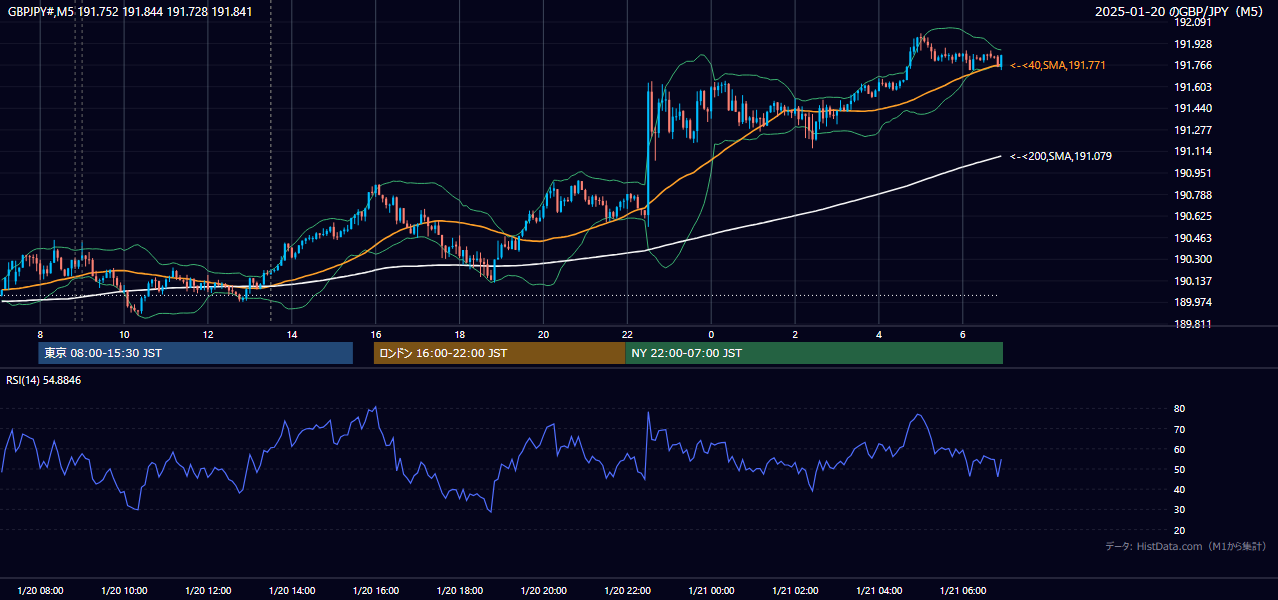Click the 1/21 06:00 time label
This screenshot has height=600, width=1278.
pyautogui.click(x=964, y=591)
